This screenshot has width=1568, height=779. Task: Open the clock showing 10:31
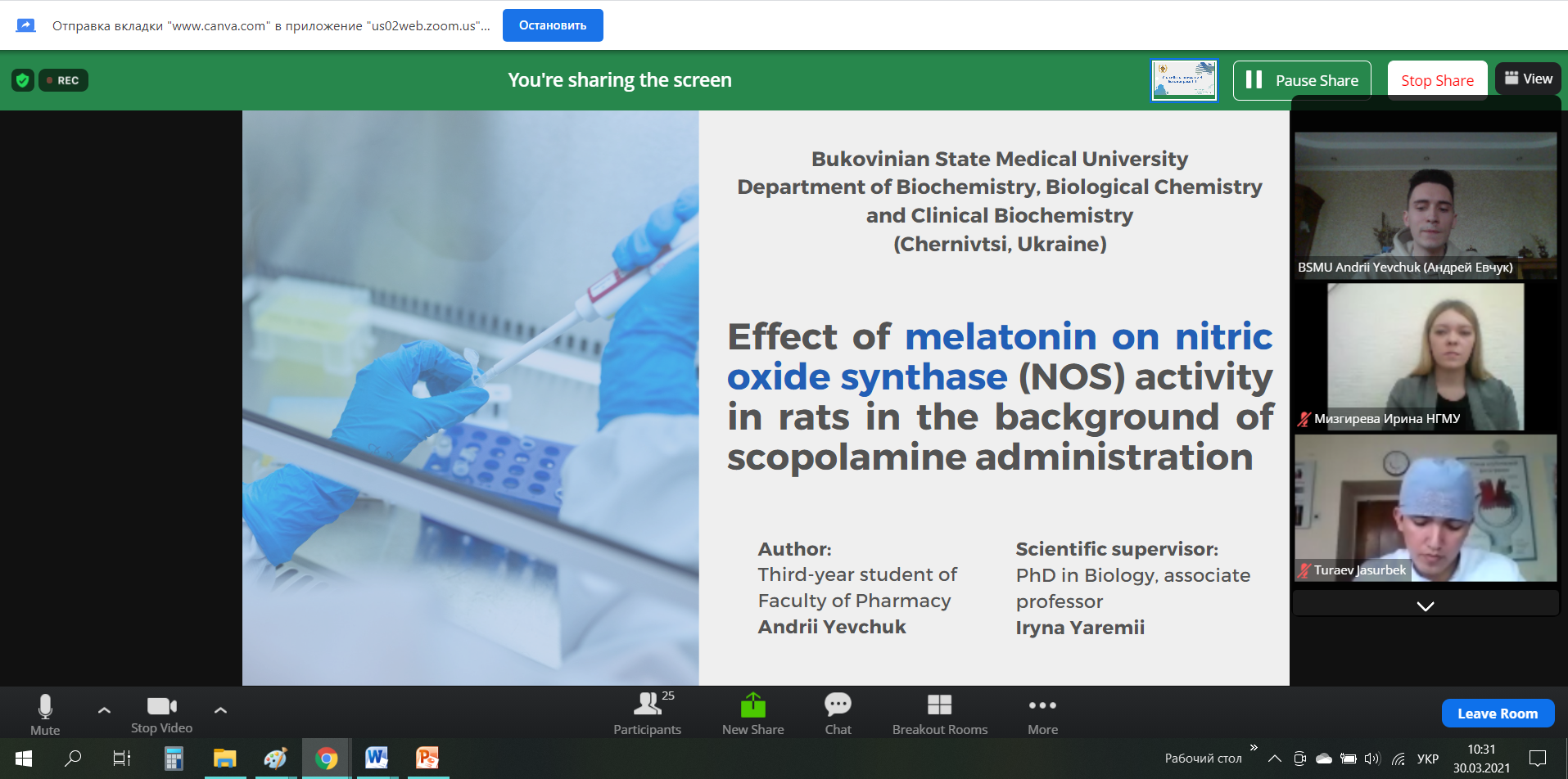tap(1481, 759)
